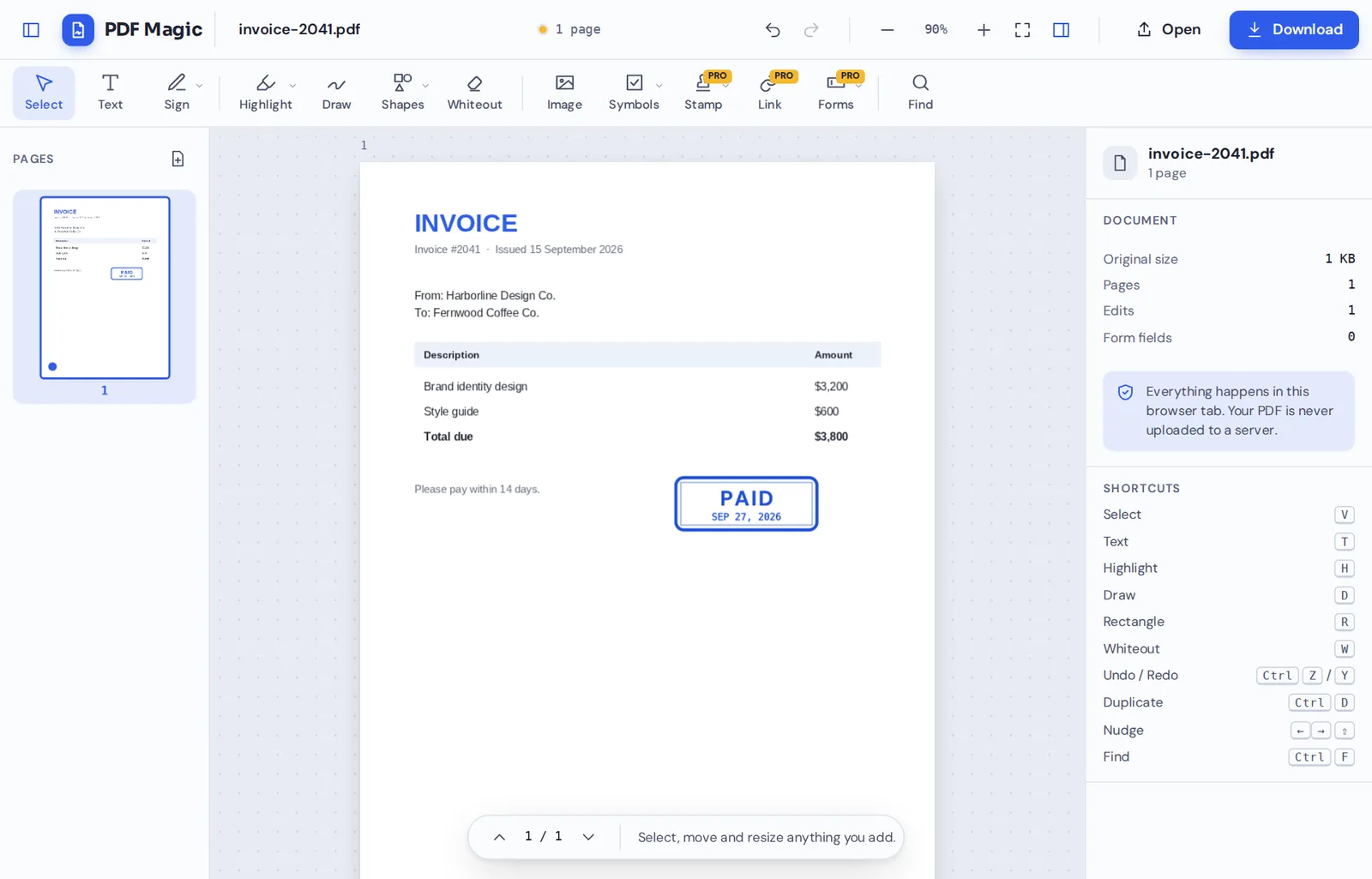Add a new page in Pages panel
The image size is (1372, 879).
178,159
